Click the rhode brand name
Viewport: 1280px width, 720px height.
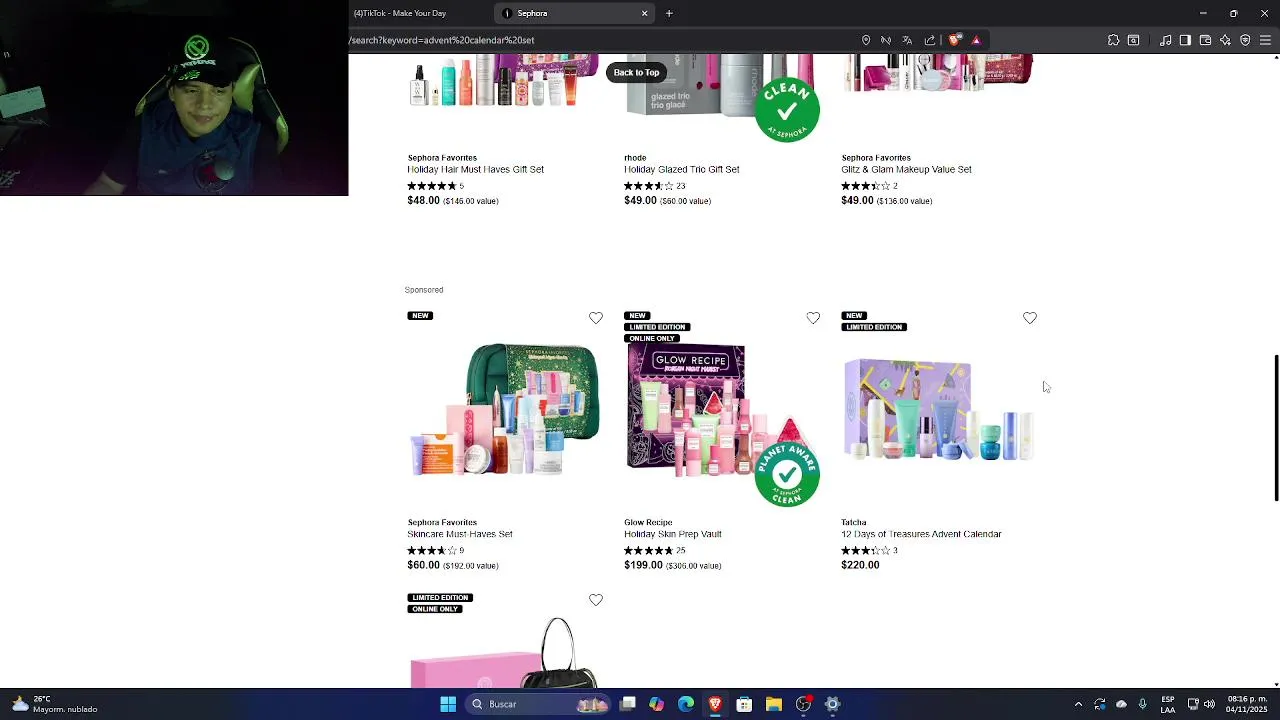635,158
